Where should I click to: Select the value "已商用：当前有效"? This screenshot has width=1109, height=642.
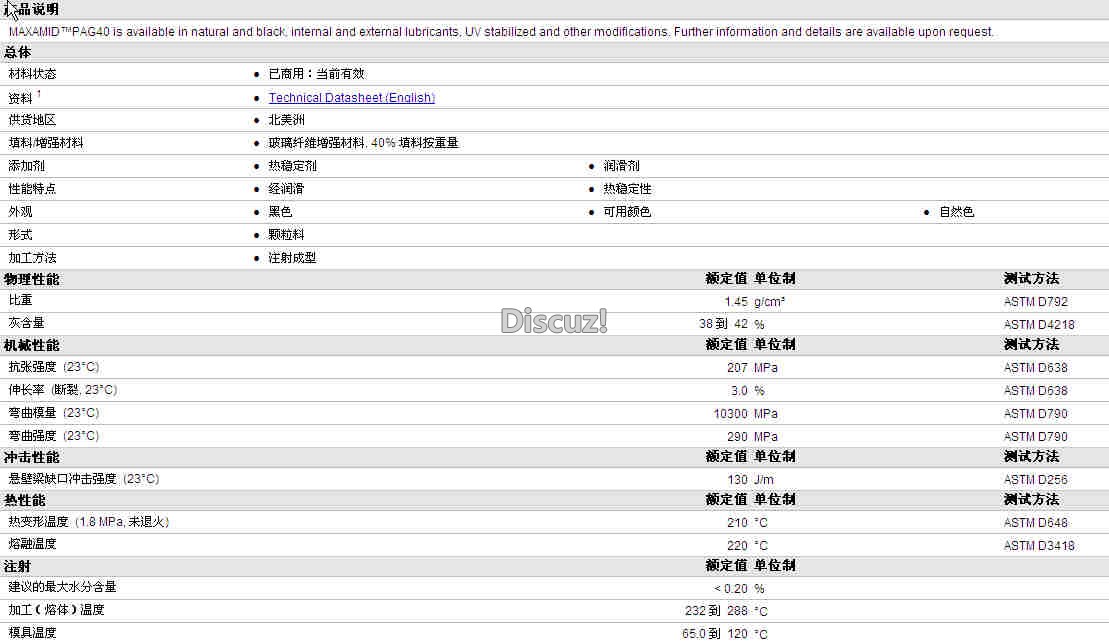tap(317, 74)
